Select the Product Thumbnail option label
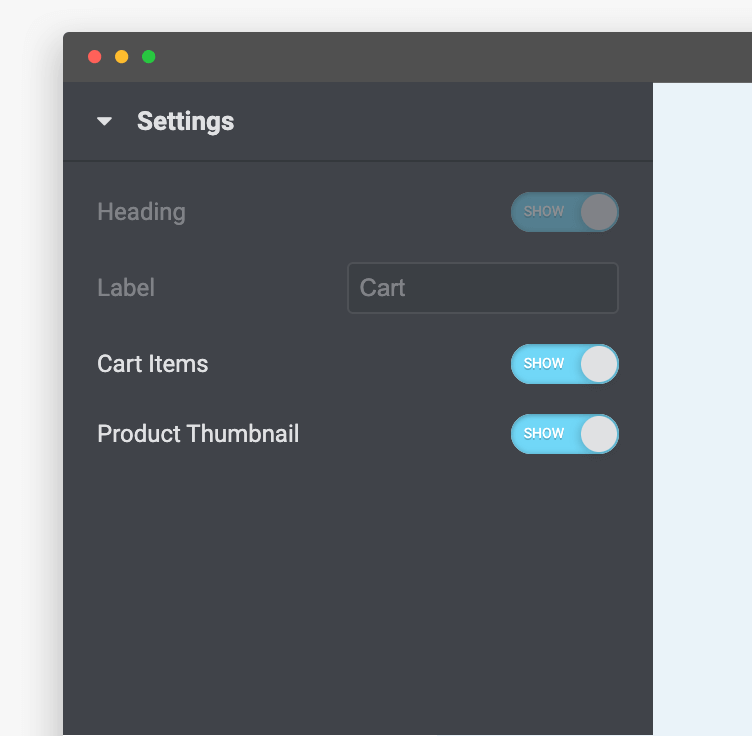Image resolution: width=752 pixels, height=736 pixels. click(198, 434)
